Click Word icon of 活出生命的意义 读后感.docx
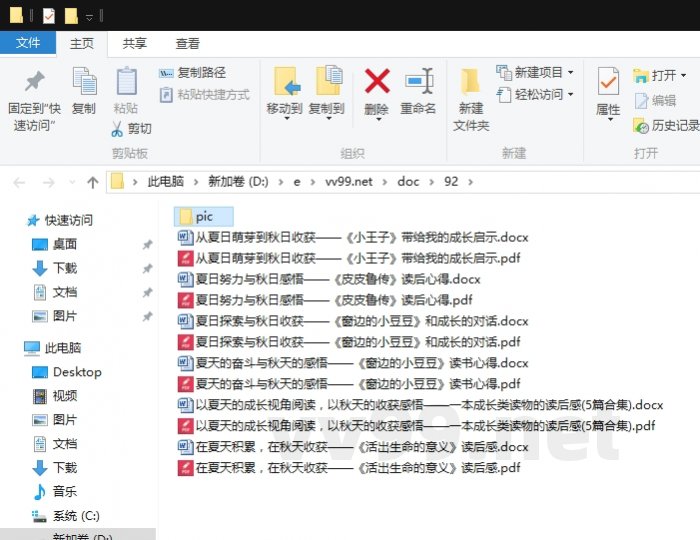Image resolution: width=700 pixels, height=540 pixels. [185, 447]
